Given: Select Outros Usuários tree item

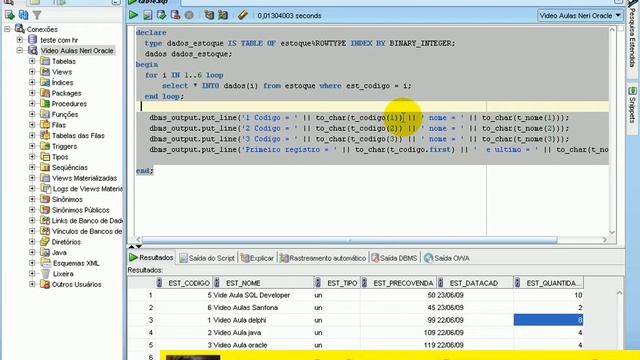Looking at the screenshot, I should (x=76, y=284).
